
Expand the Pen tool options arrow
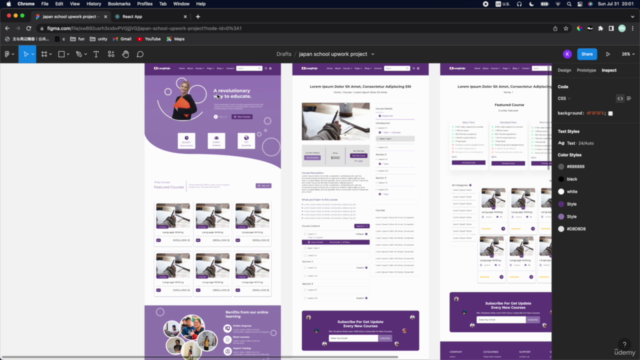pos(85,54)
